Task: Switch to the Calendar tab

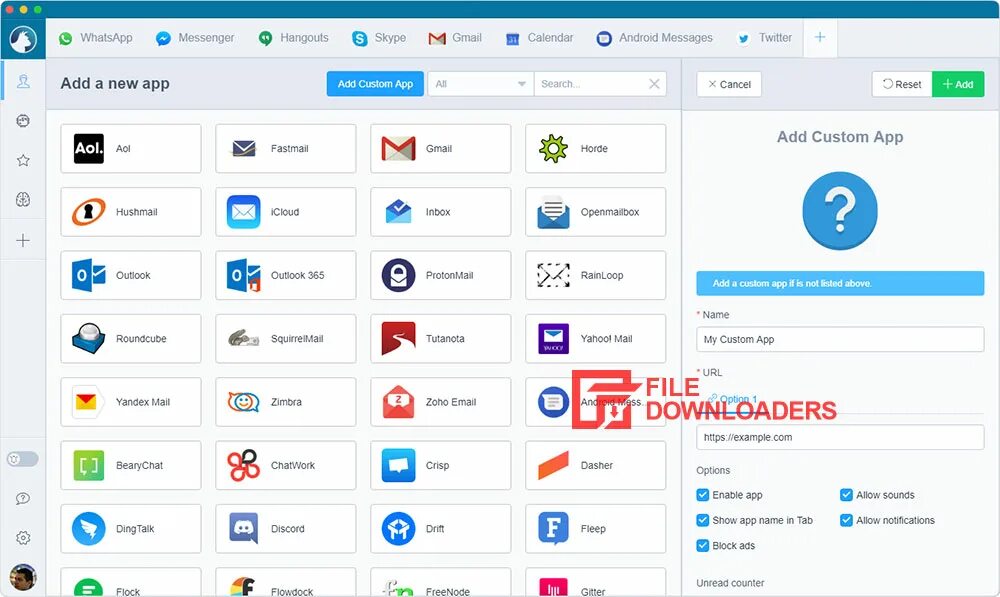Action: tap(540, 38)
